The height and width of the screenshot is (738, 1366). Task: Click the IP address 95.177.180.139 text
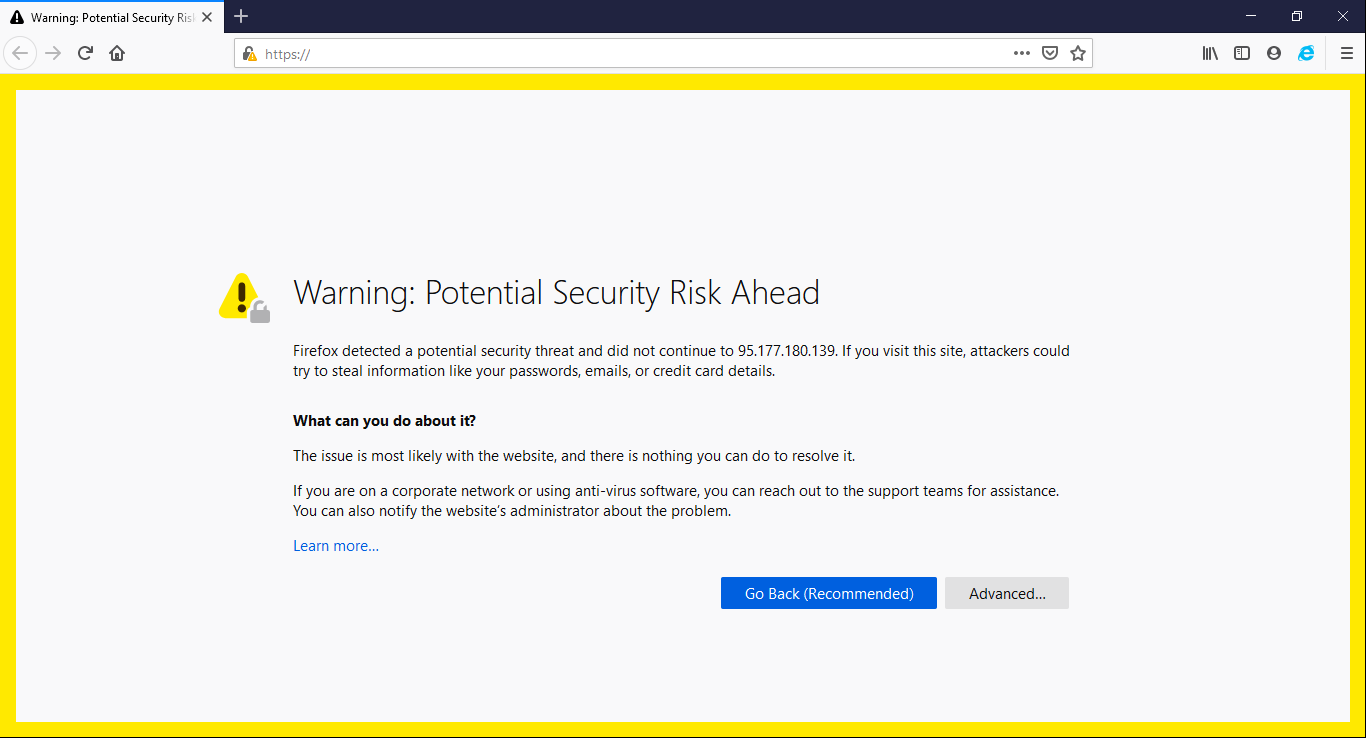788,351
